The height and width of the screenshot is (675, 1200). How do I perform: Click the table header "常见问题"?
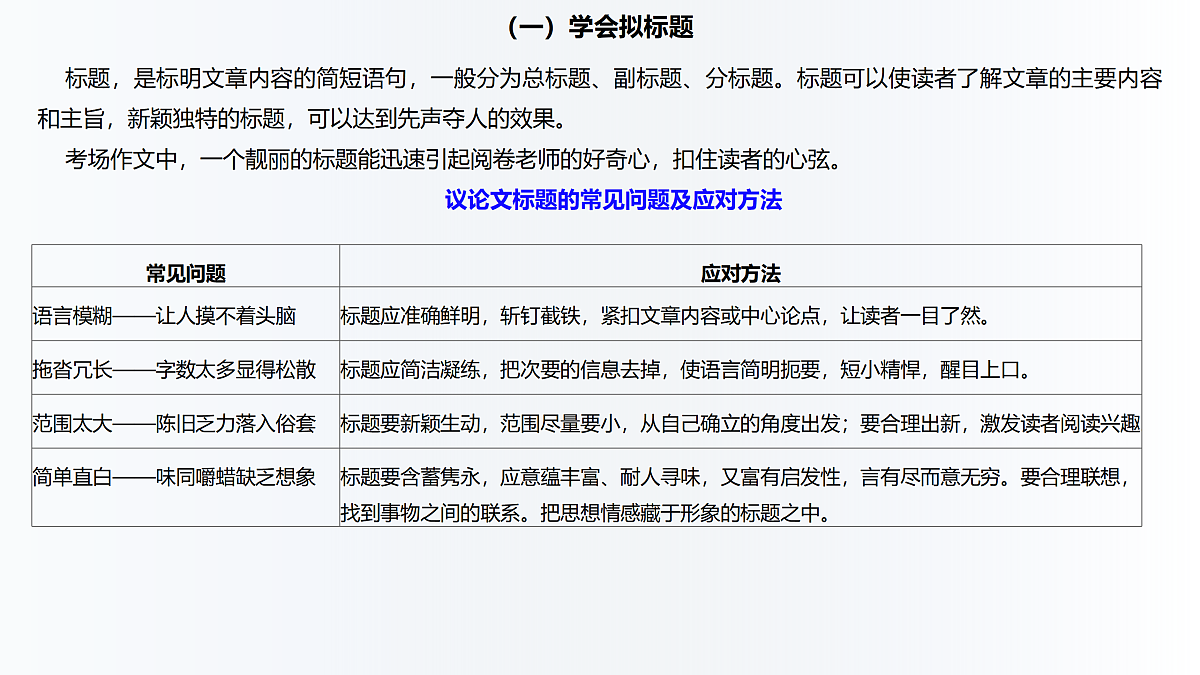coord(186,274)
